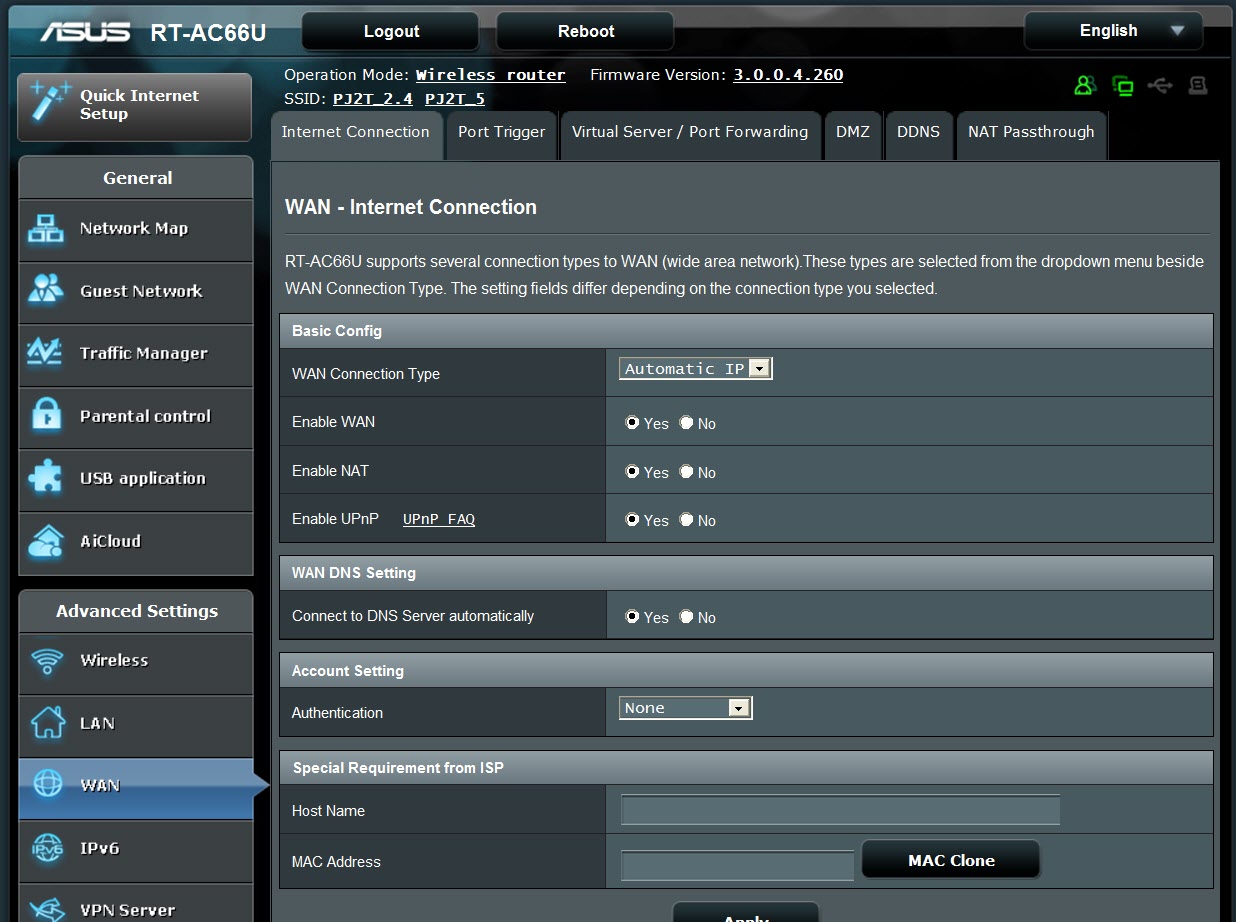Screen dimensions: 1236x922
Task: Select Yes for automatic DNS server
Action: (632, 616)
